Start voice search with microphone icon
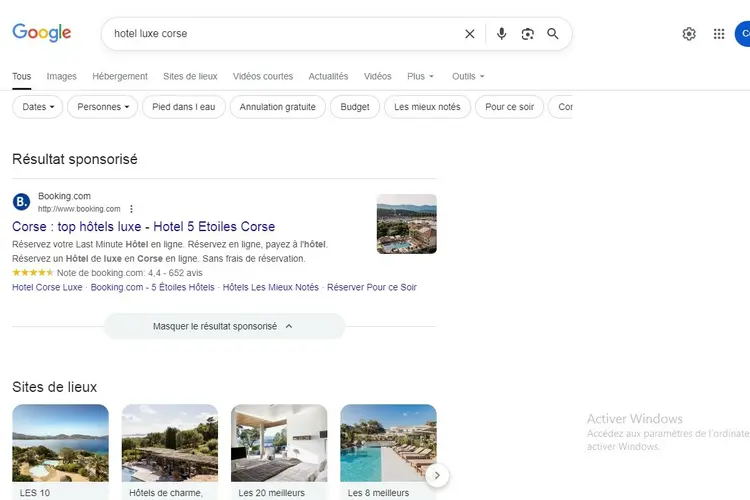 click(x=502, y=34)
